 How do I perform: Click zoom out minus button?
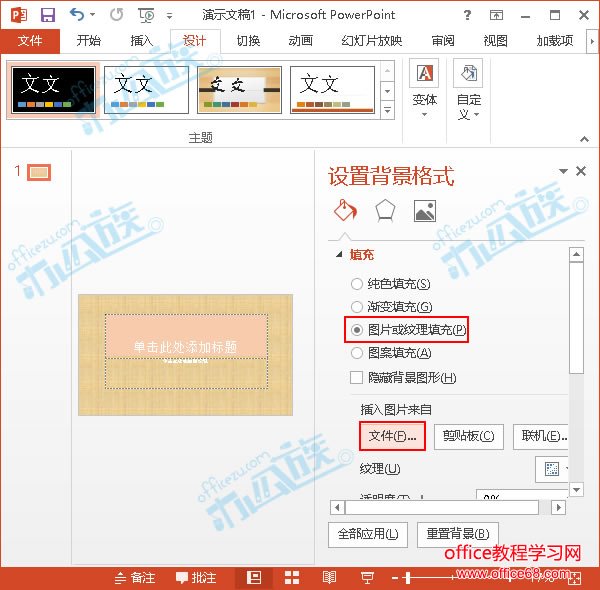coord(395,578)
